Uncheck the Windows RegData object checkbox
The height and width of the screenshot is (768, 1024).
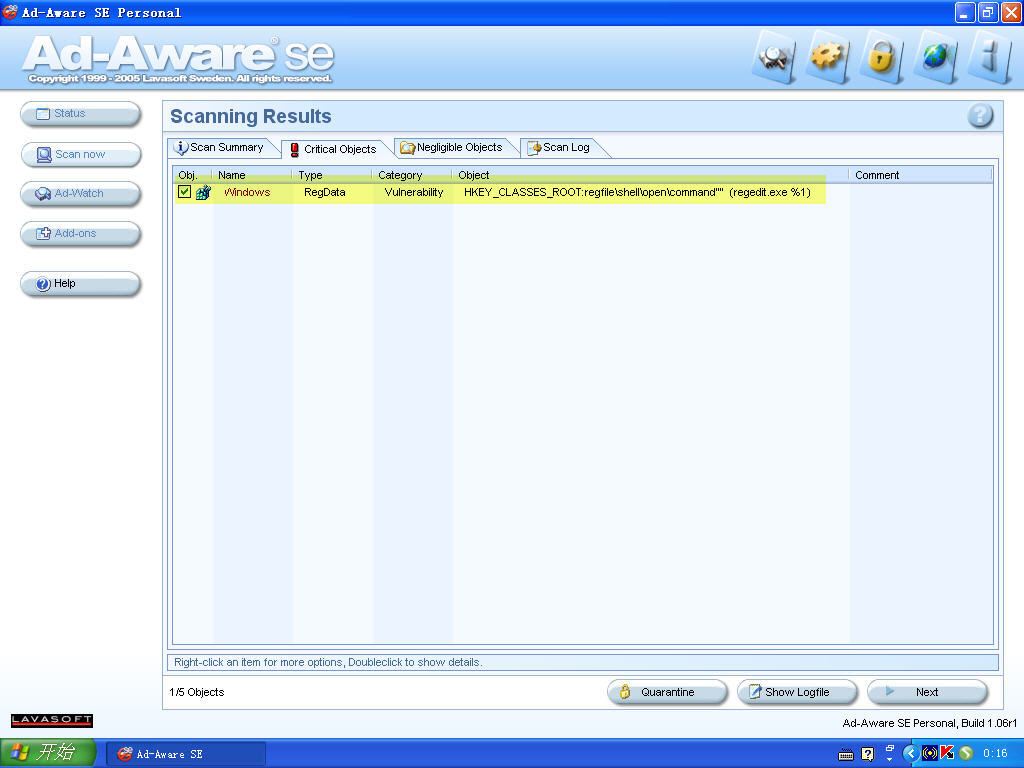click(184, 192)
